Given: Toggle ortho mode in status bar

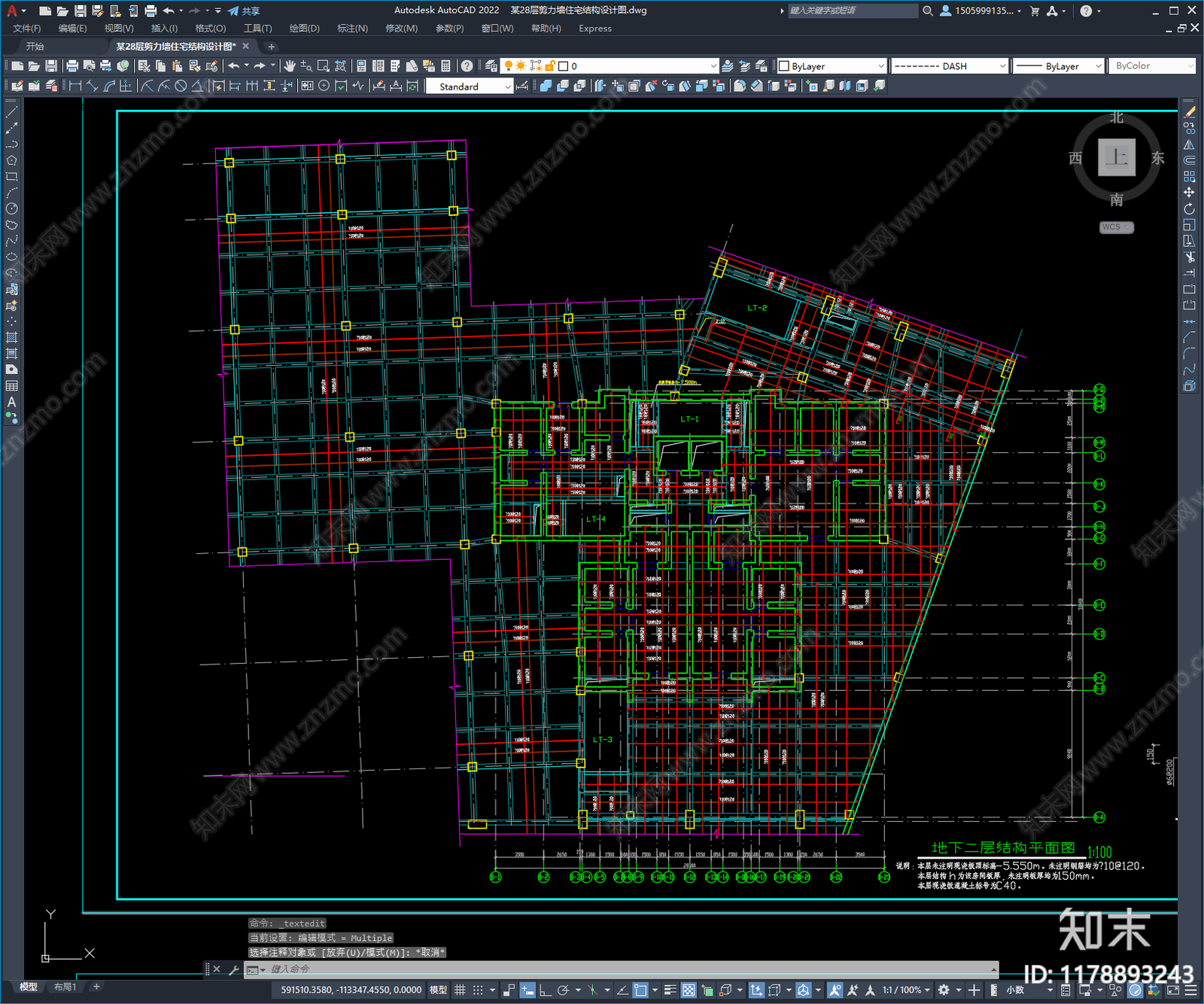Looking at the screenshot, I should (x=545, y=990).
